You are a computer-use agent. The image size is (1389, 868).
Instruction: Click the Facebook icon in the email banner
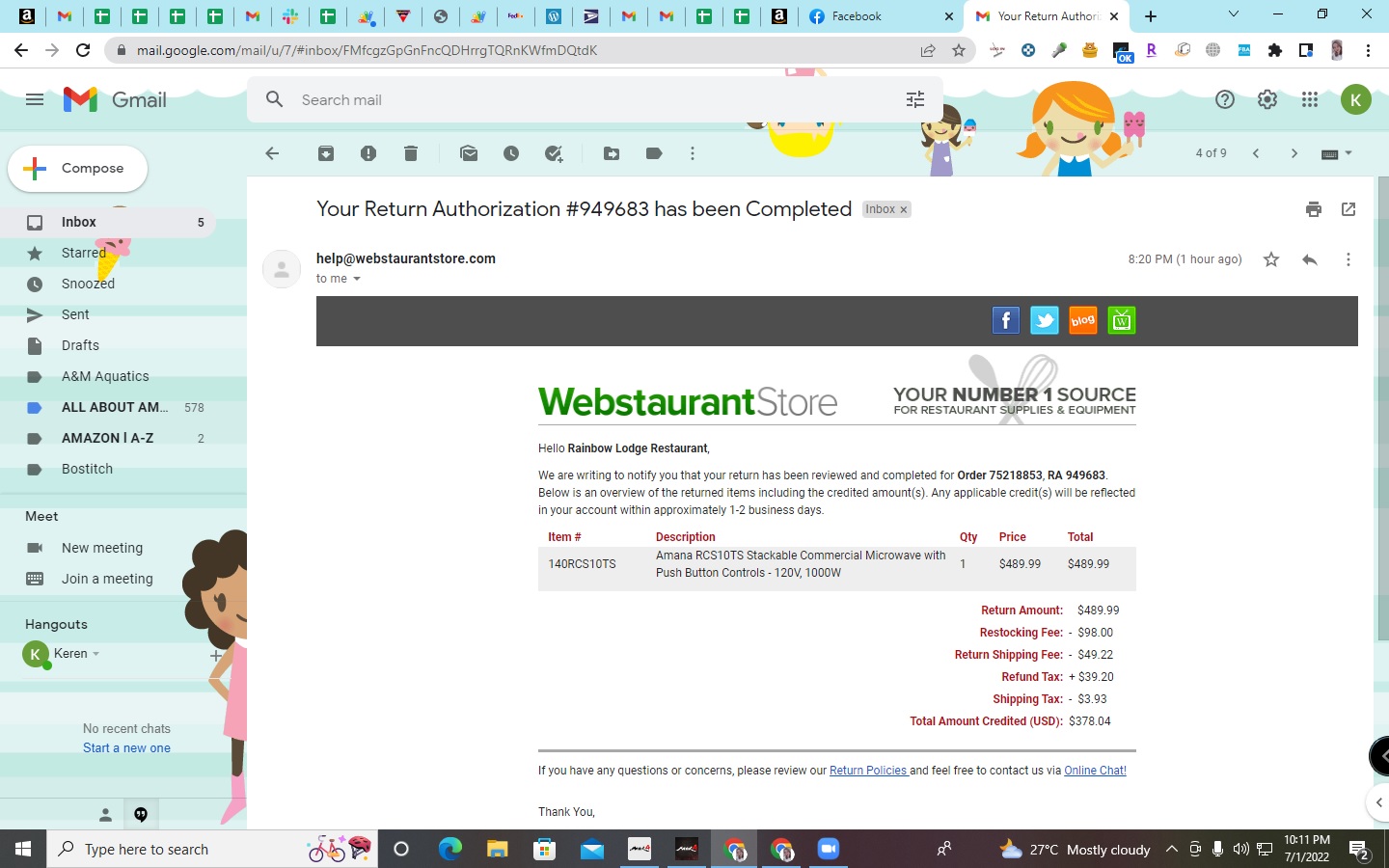click(1006, 320)
